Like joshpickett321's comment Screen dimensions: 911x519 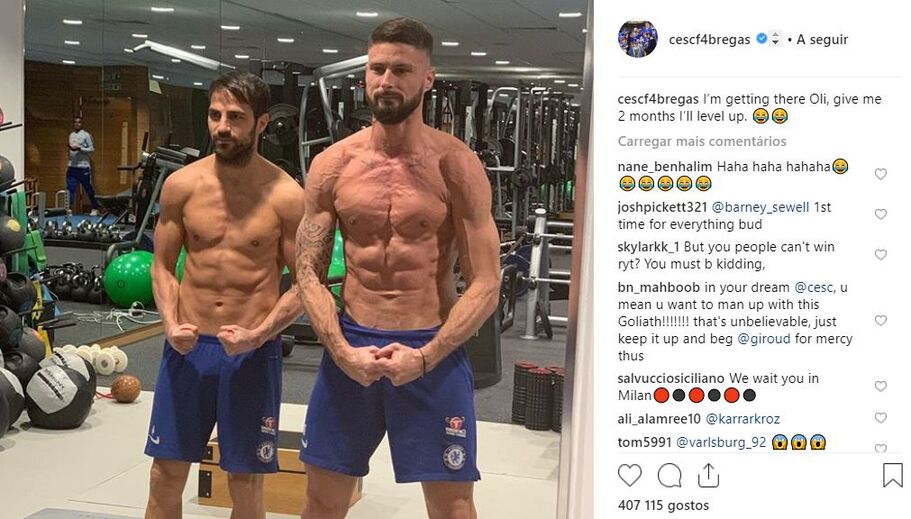click(x=881, y=214)
